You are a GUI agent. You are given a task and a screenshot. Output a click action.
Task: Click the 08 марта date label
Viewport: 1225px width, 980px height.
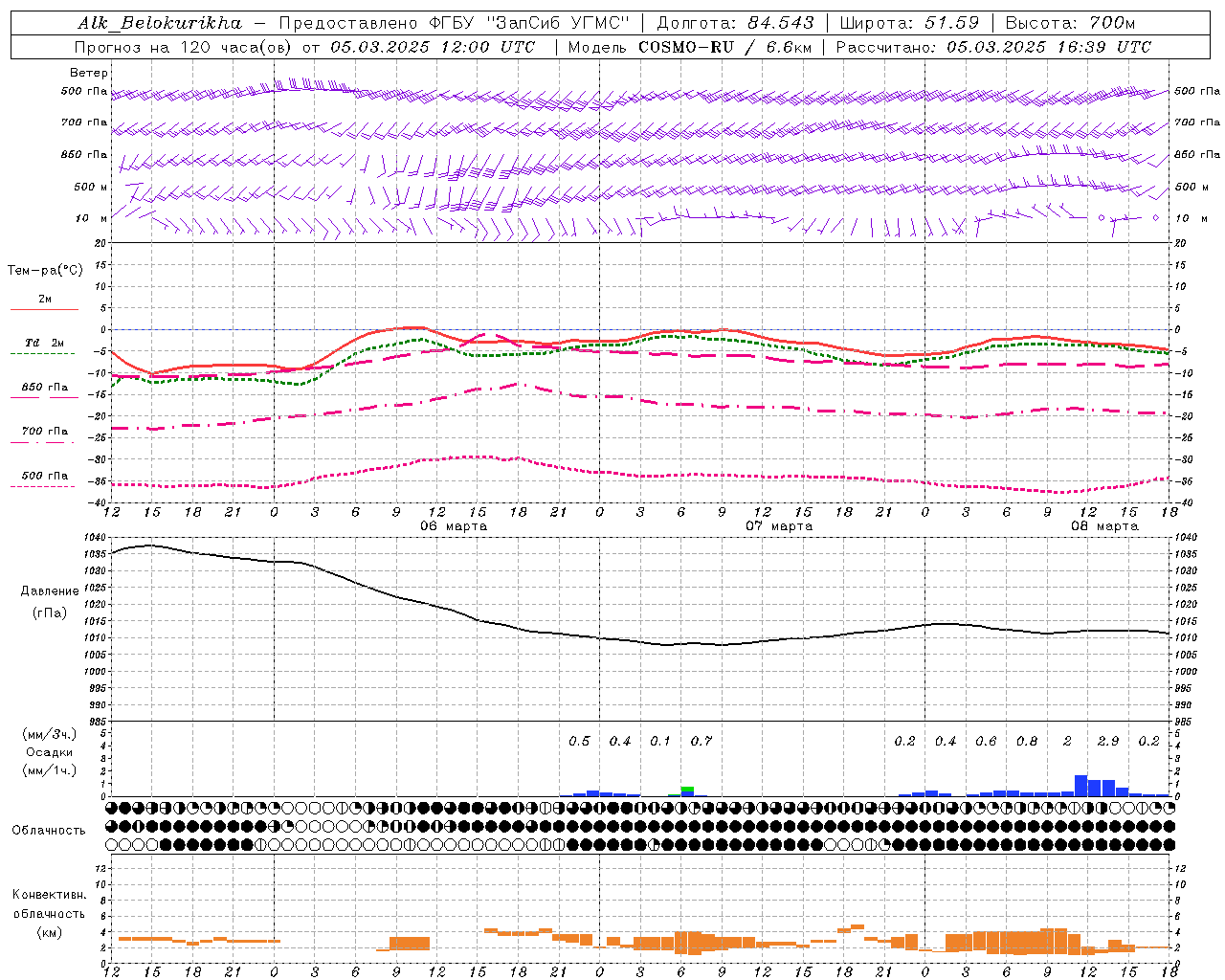(x=1104, y=526)
